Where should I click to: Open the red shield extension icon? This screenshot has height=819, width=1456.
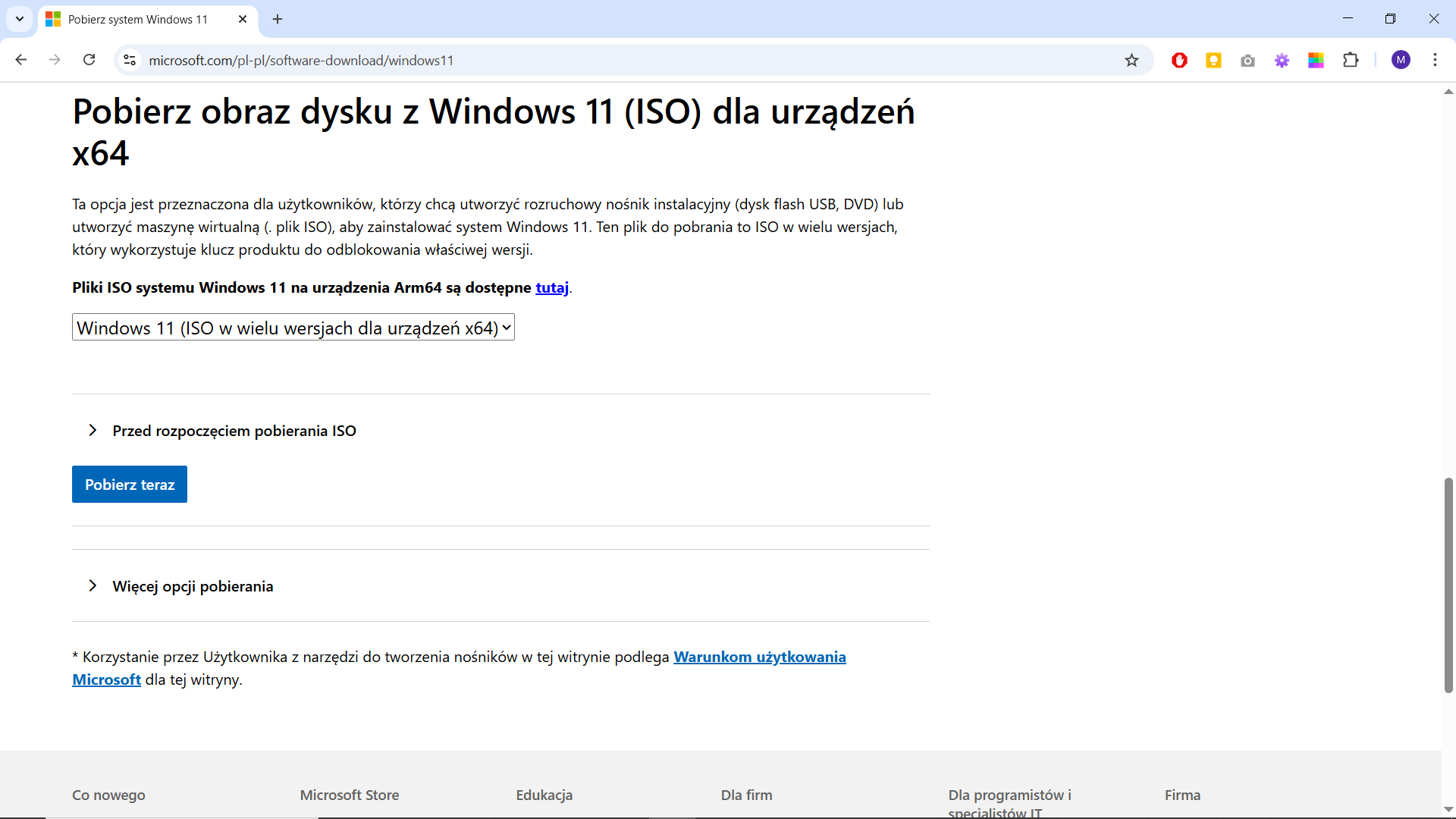click(x=1179, y=60)
